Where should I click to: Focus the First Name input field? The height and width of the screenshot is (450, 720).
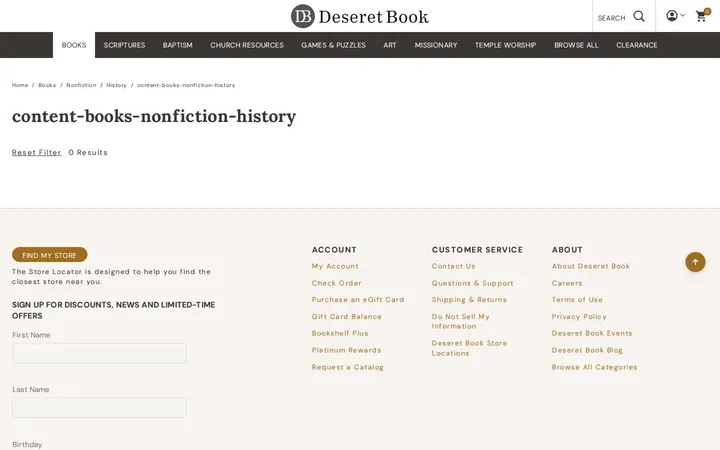tap(99, 353)
